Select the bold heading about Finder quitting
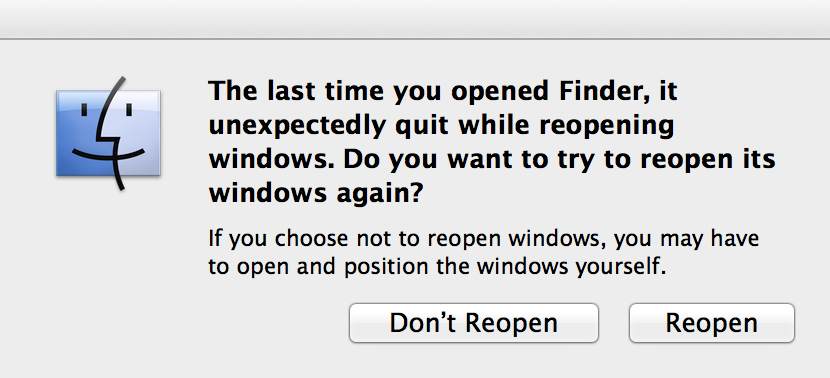Screen dimensions: 830x378 pos(492,142)
